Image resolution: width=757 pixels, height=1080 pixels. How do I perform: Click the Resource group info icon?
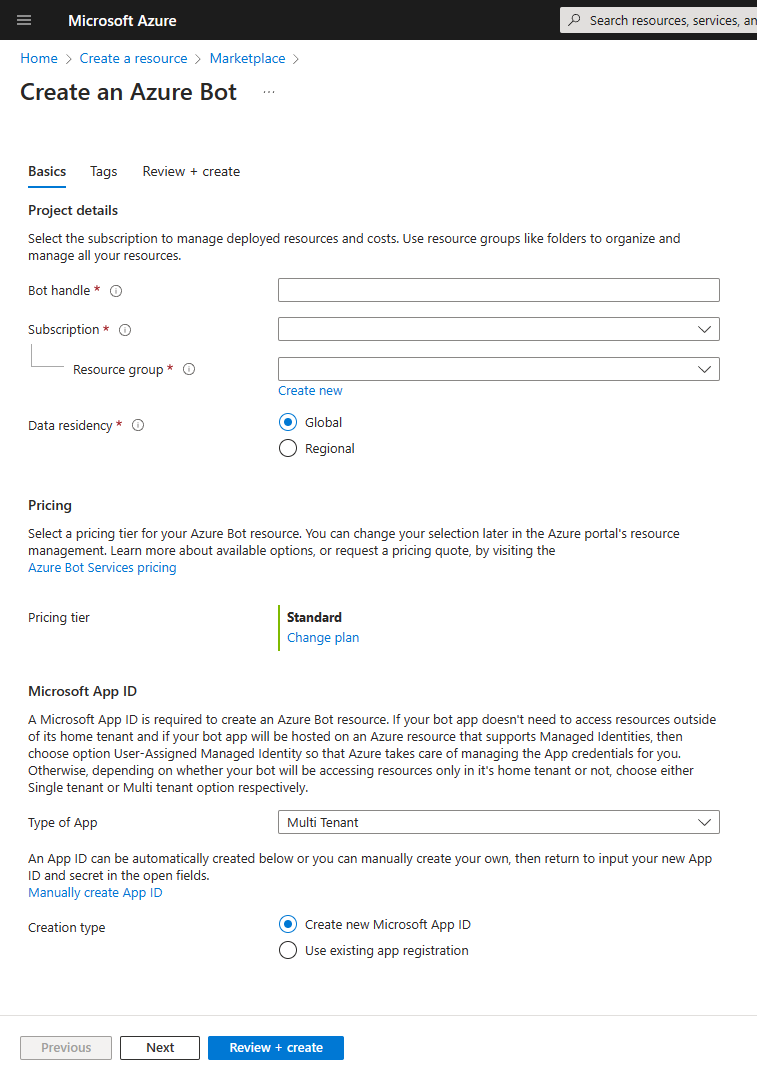pos(189,369)
